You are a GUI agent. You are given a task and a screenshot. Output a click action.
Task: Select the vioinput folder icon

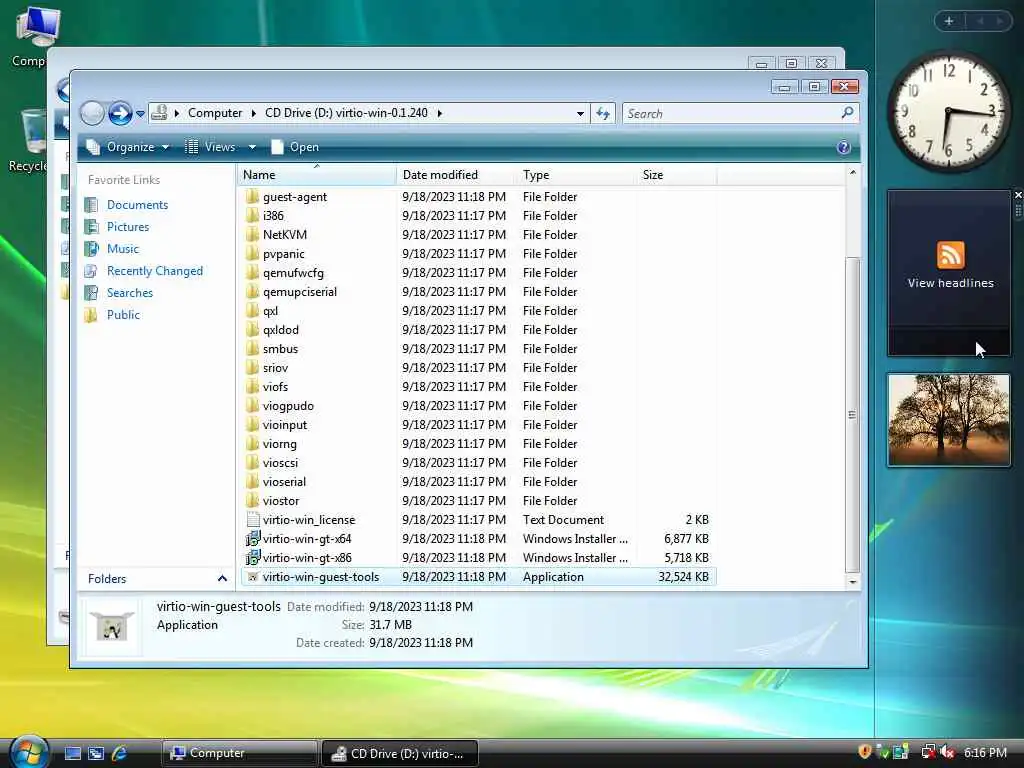coord(253,424)
